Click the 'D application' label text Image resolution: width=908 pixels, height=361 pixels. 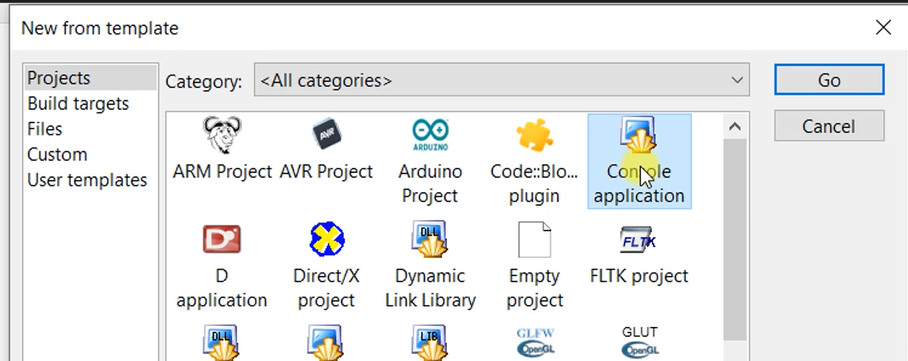coord(222,288)
